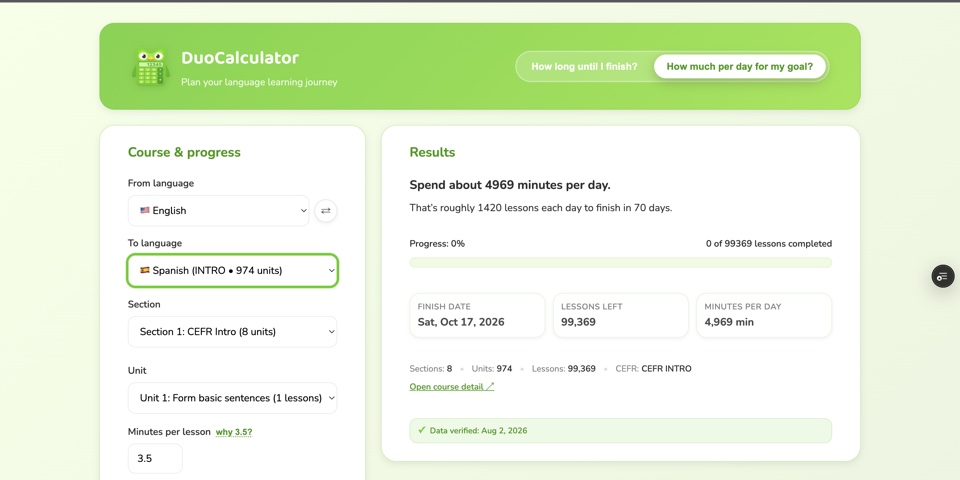Open the course detail link
Viewport: 960px width, 480px height.
[452, 387]
